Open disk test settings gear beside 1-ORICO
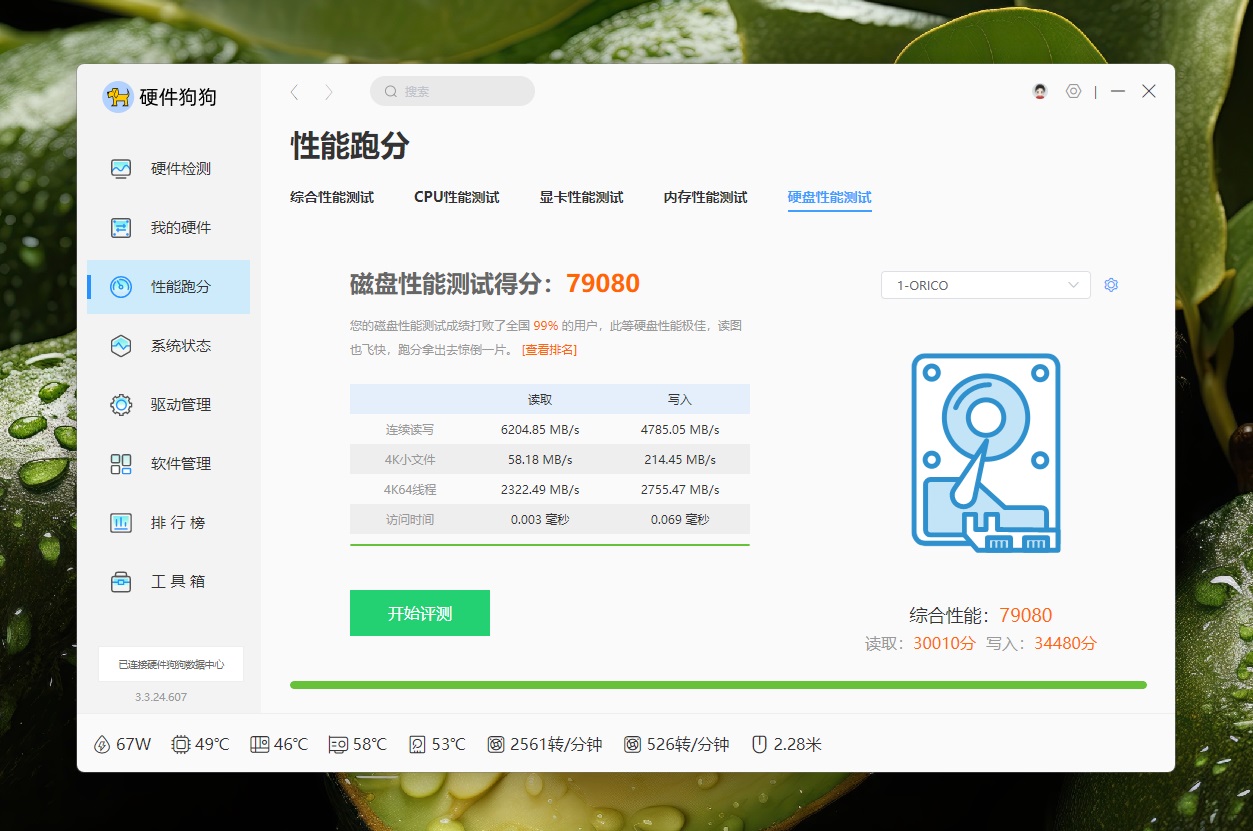This screenshot has width=1253, height=831. (1111, 285)
